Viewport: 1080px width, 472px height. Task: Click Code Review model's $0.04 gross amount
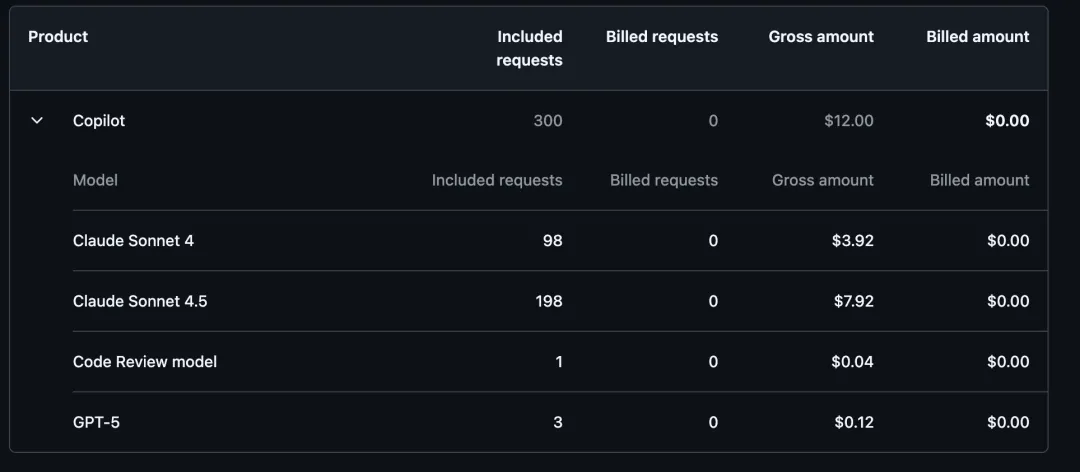click(852, 362)
